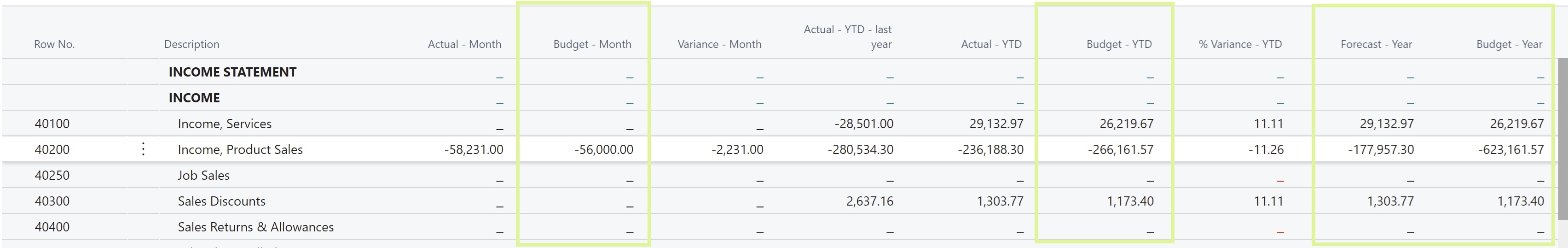
Task: Select the Forecast - Year column header
Action: [1376, 44]
